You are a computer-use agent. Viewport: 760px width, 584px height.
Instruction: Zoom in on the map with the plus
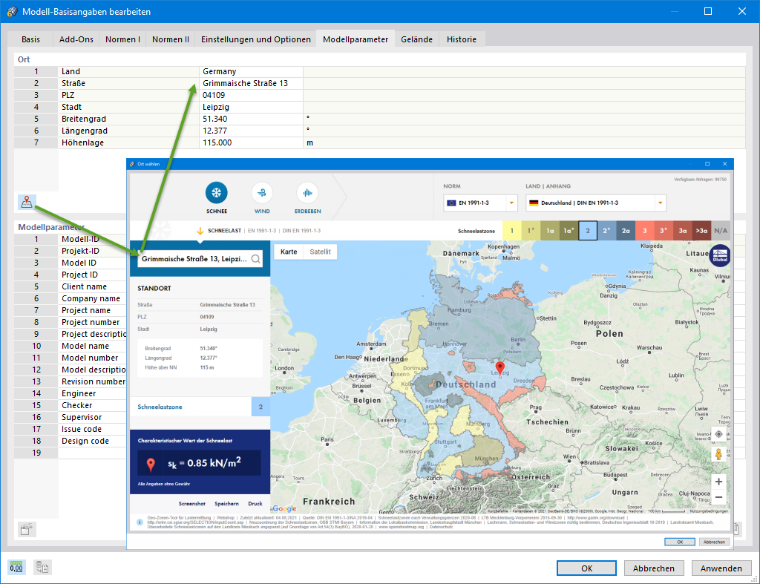718,481
